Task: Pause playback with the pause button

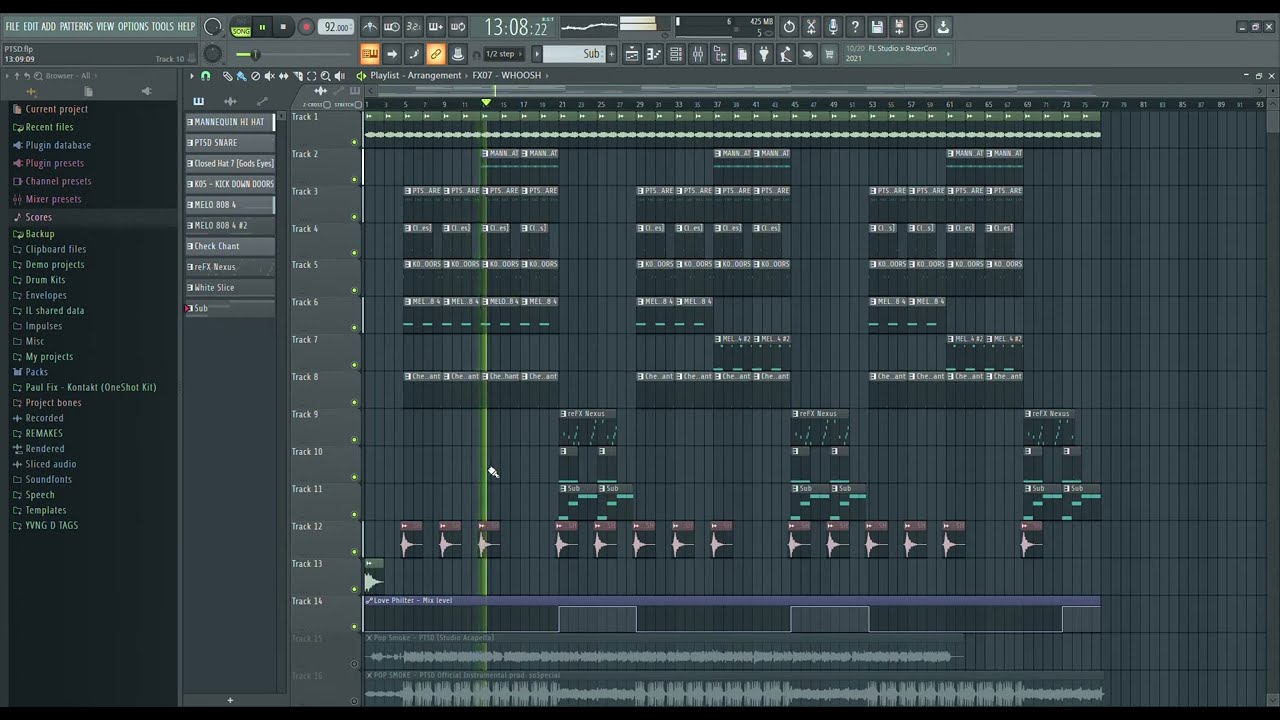Action: (262, 27)
